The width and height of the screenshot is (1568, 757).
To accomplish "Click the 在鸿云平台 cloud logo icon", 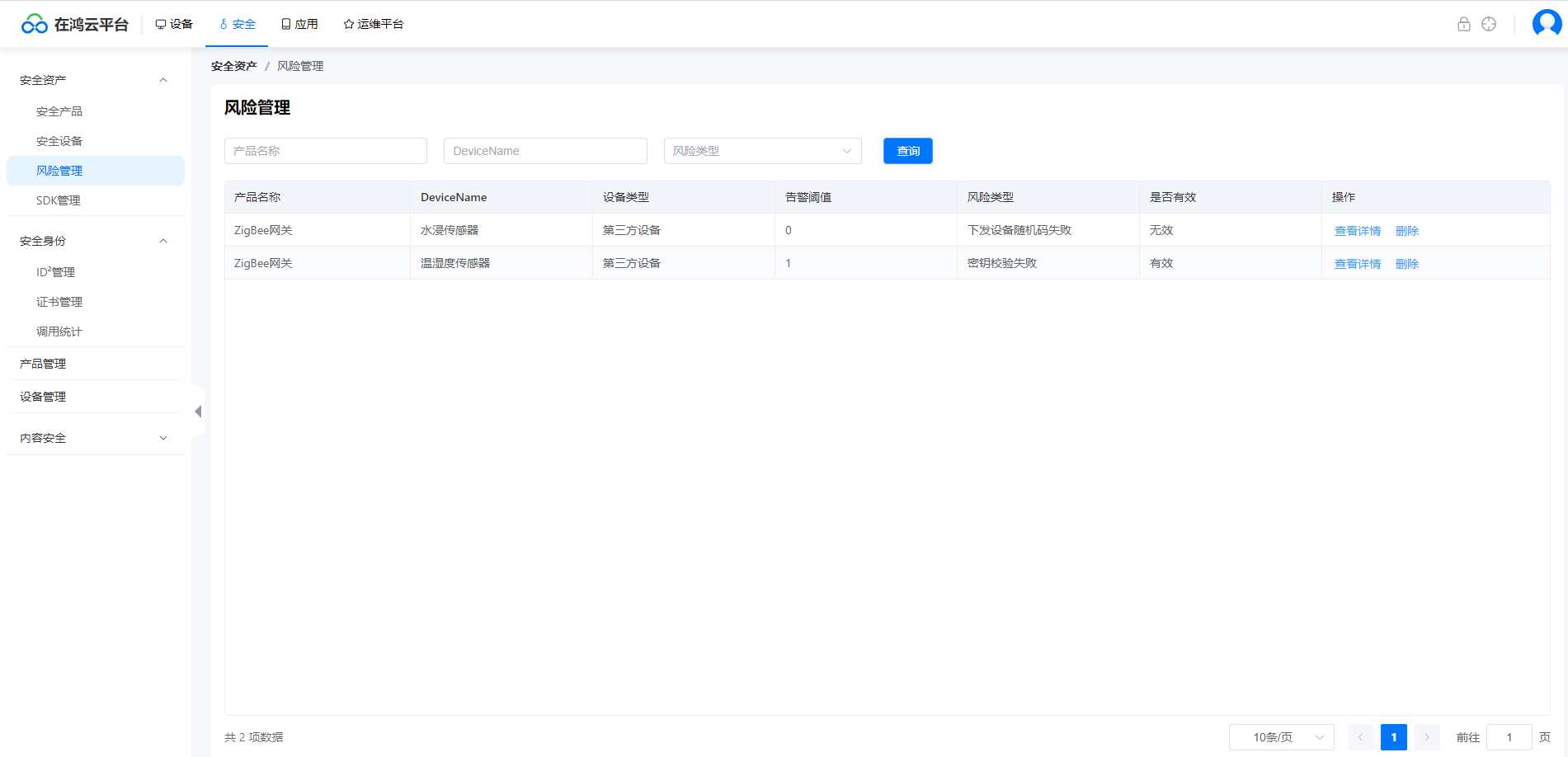I will click(x=34, y=24).
